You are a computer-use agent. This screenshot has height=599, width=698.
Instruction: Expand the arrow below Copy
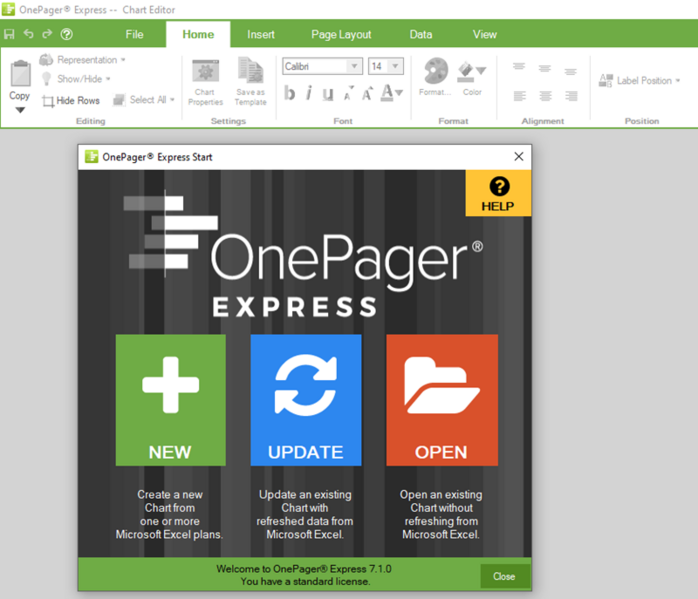pos(20,110)
